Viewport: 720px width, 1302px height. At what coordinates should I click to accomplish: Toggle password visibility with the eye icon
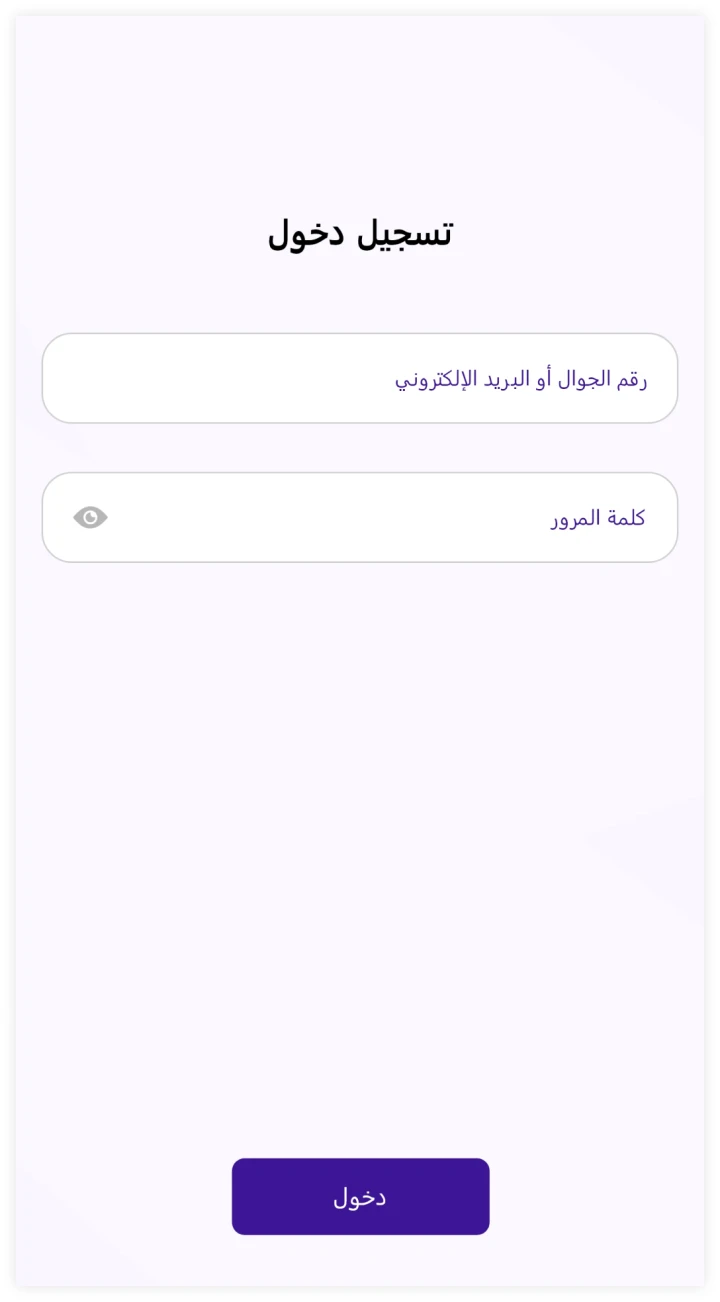pyautogui.click(x=90, y=517)
